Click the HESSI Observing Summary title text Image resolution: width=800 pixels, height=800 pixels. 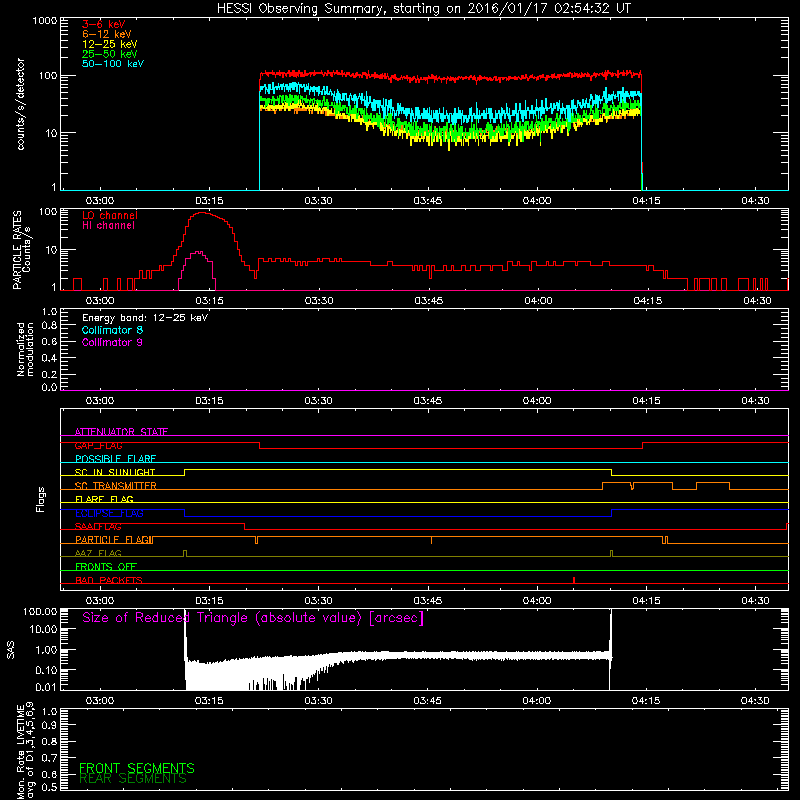[x=423, y=9]
